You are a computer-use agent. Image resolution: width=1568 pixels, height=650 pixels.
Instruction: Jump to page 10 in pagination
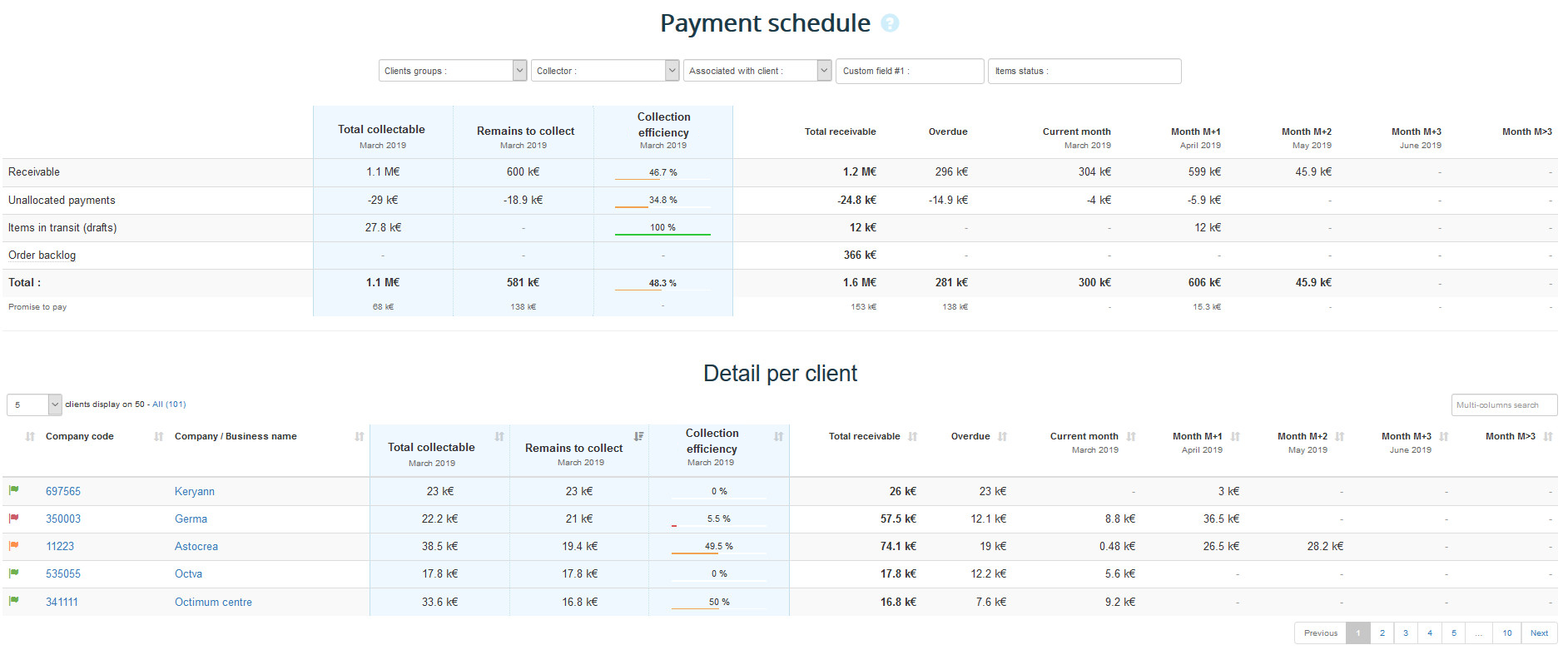click(1507, 633)
